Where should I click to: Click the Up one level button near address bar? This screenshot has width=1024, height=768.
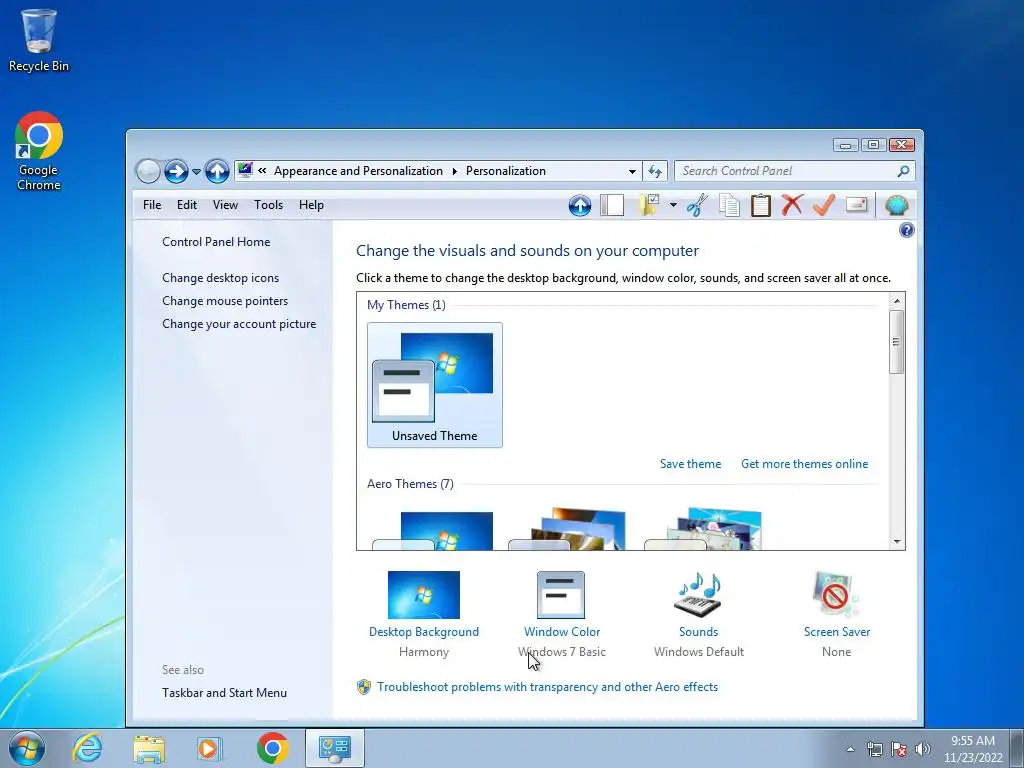tap(217, 171)
